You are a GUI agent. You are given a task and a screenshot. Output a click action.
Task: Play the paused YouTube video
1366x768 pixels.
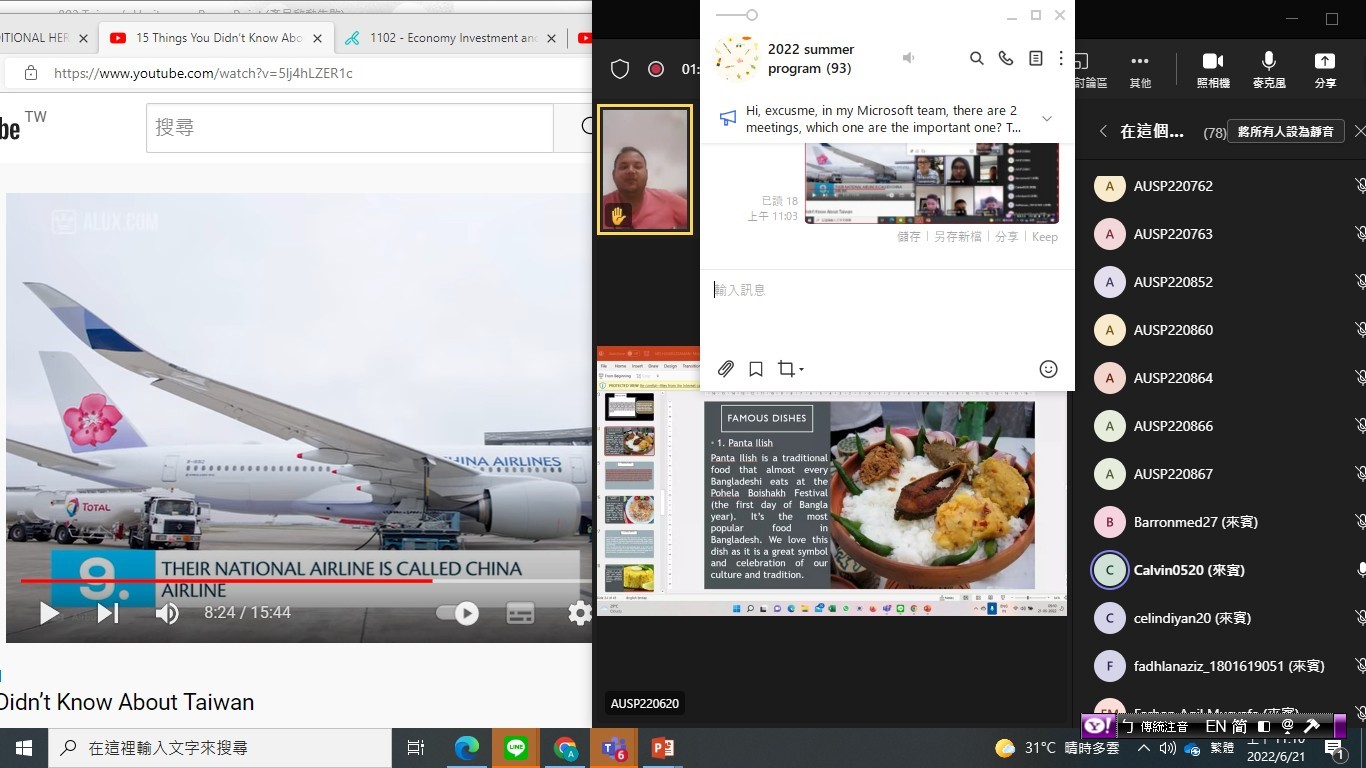click(x=49, y=613)
